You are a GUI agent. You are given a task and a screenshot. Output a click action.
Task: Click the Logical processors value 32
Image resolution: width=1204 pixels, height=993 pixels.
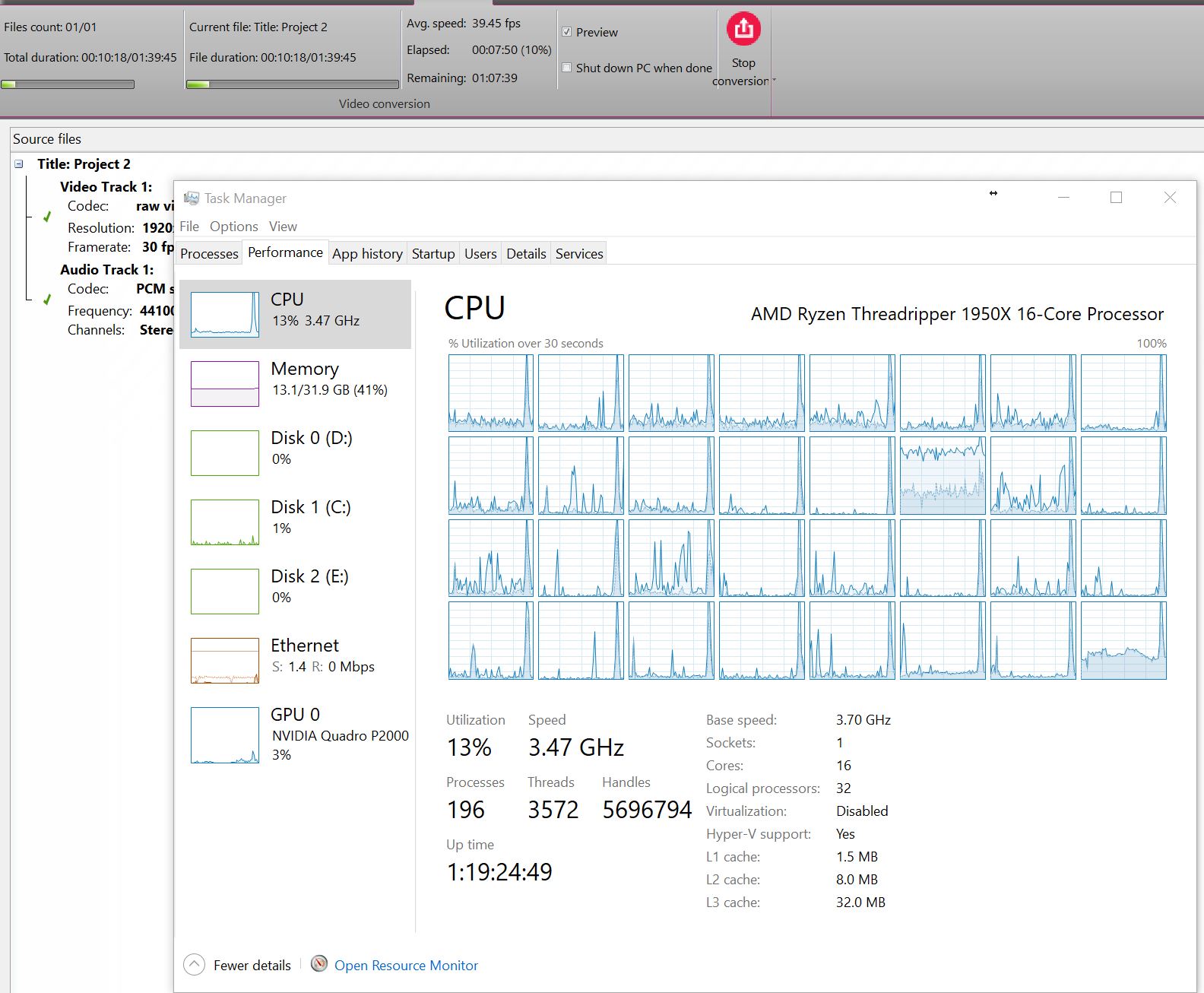(844, 788)
